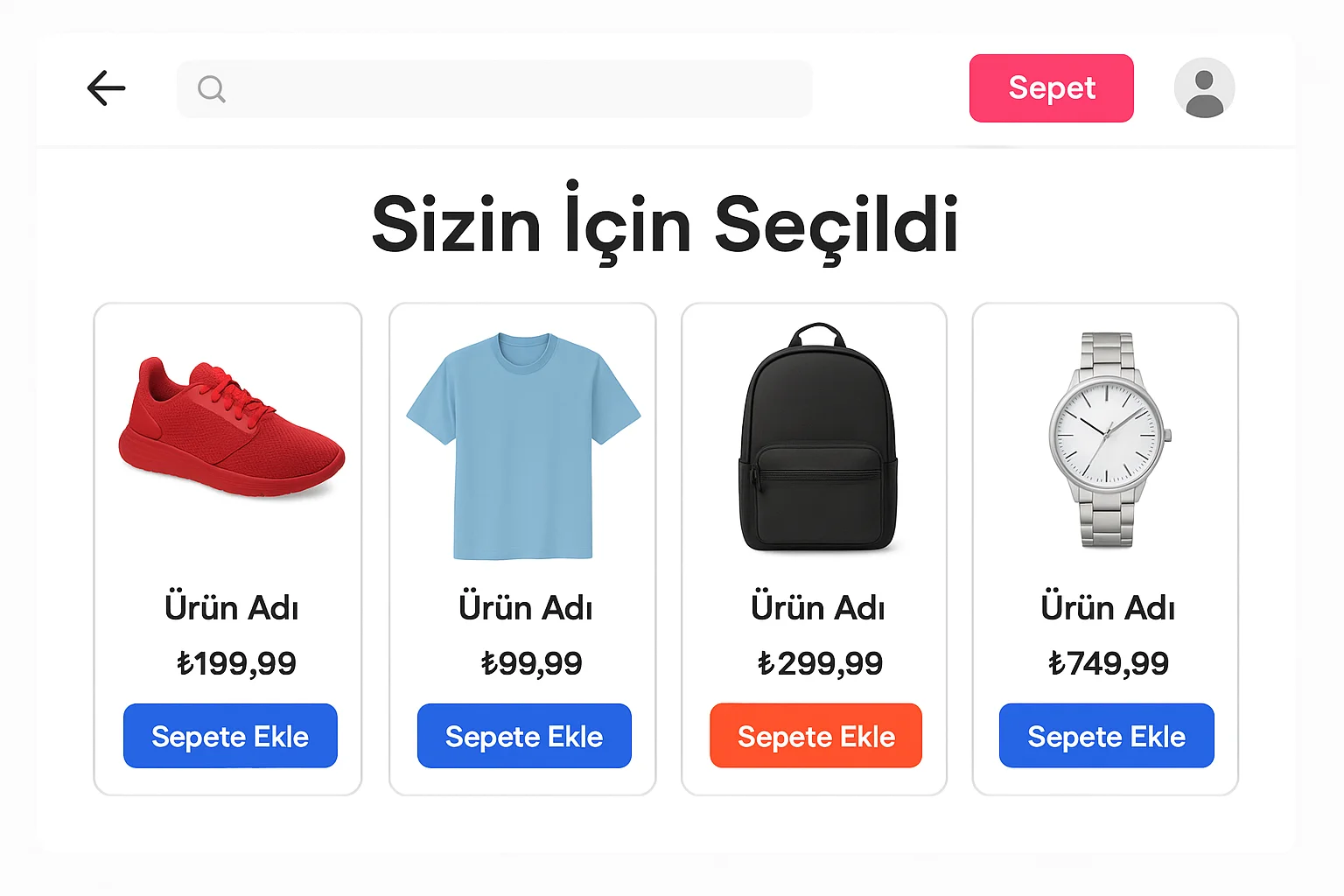Open the watch's Ürün Adı link
The image size is (1344, 896).
coord(1106,607)
